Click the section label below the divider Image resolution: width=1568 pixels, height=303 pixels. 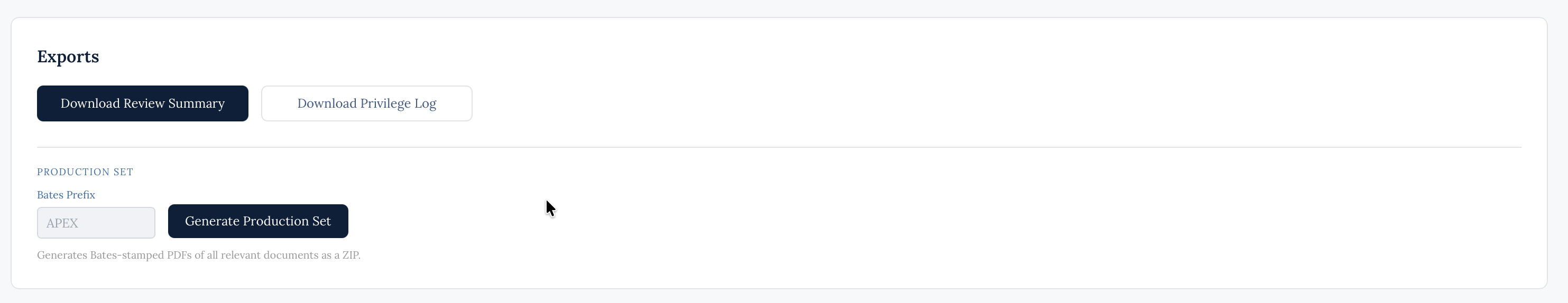(85, 172)
